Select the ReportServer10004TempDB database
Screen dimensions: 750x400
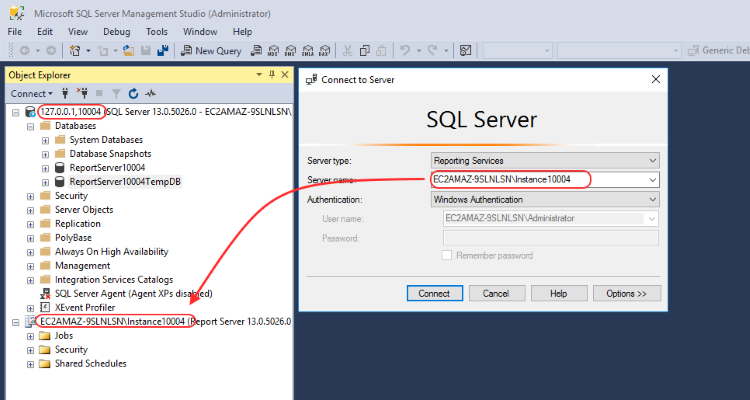[x=125, y=182]
